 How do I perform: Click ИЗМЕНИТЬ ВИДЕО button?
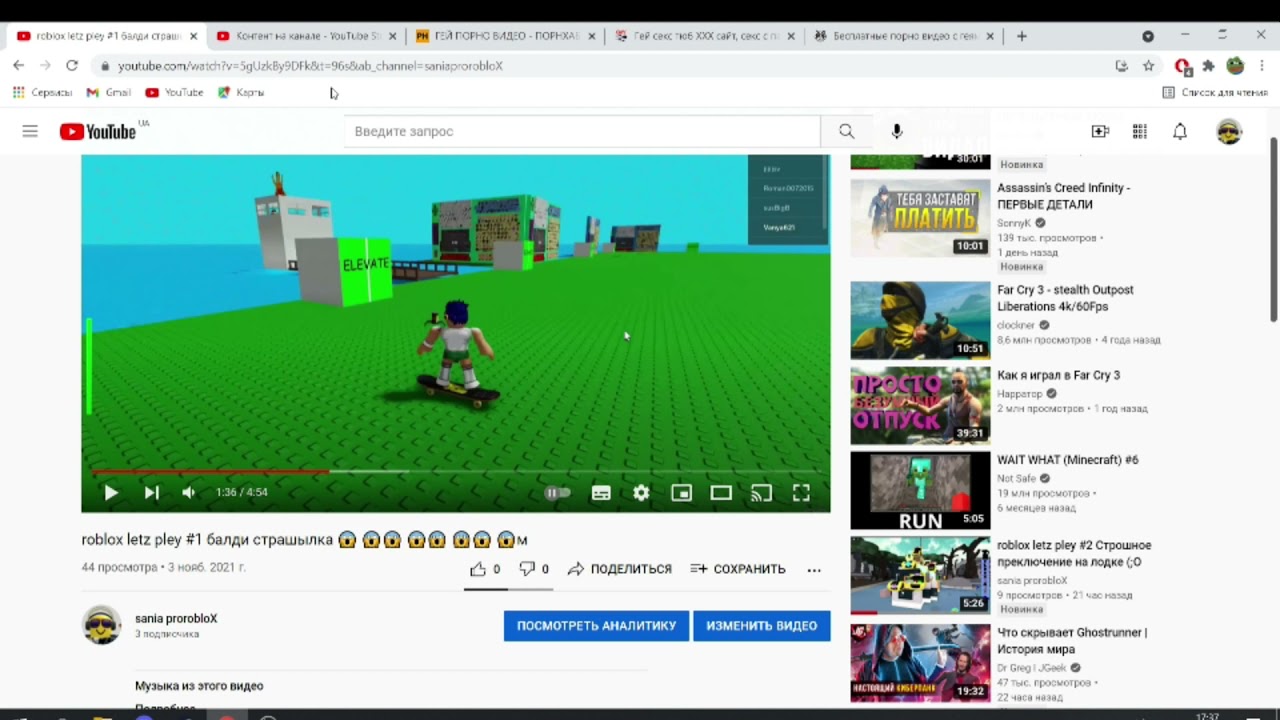coord(762,626)
